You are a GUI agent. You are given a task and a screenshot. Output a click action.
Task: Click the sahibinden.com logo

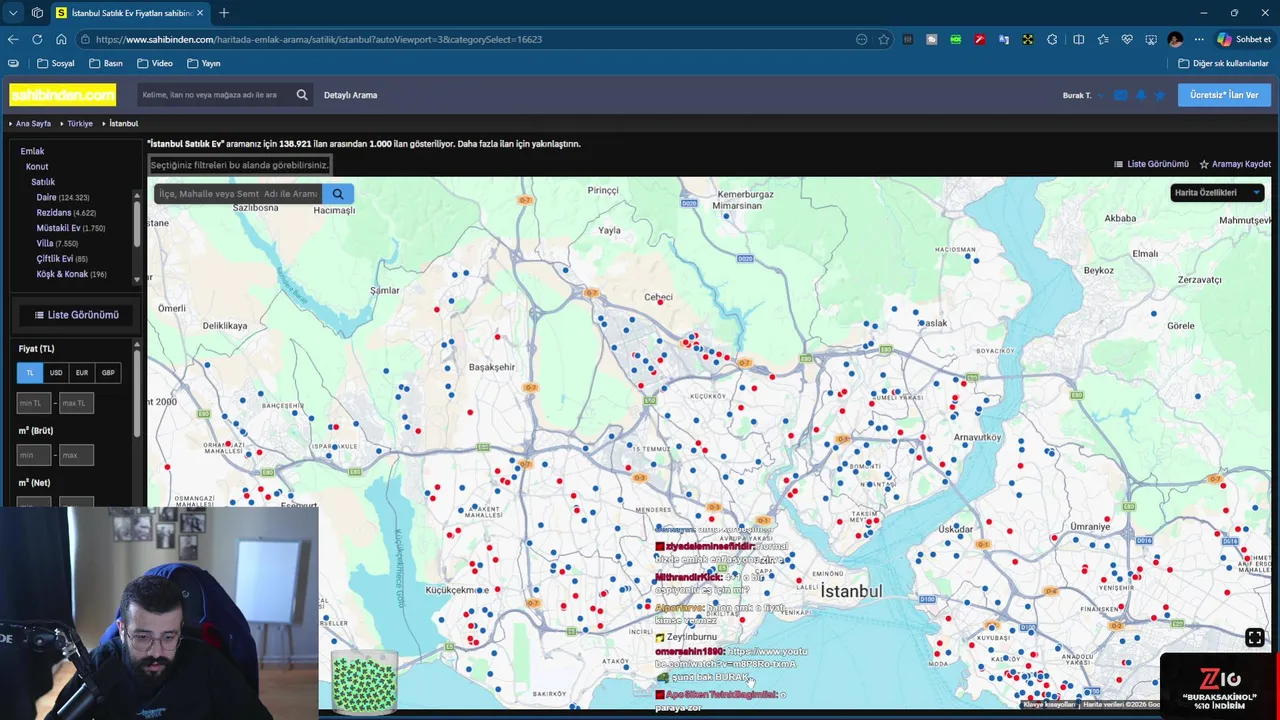[62, 95]
